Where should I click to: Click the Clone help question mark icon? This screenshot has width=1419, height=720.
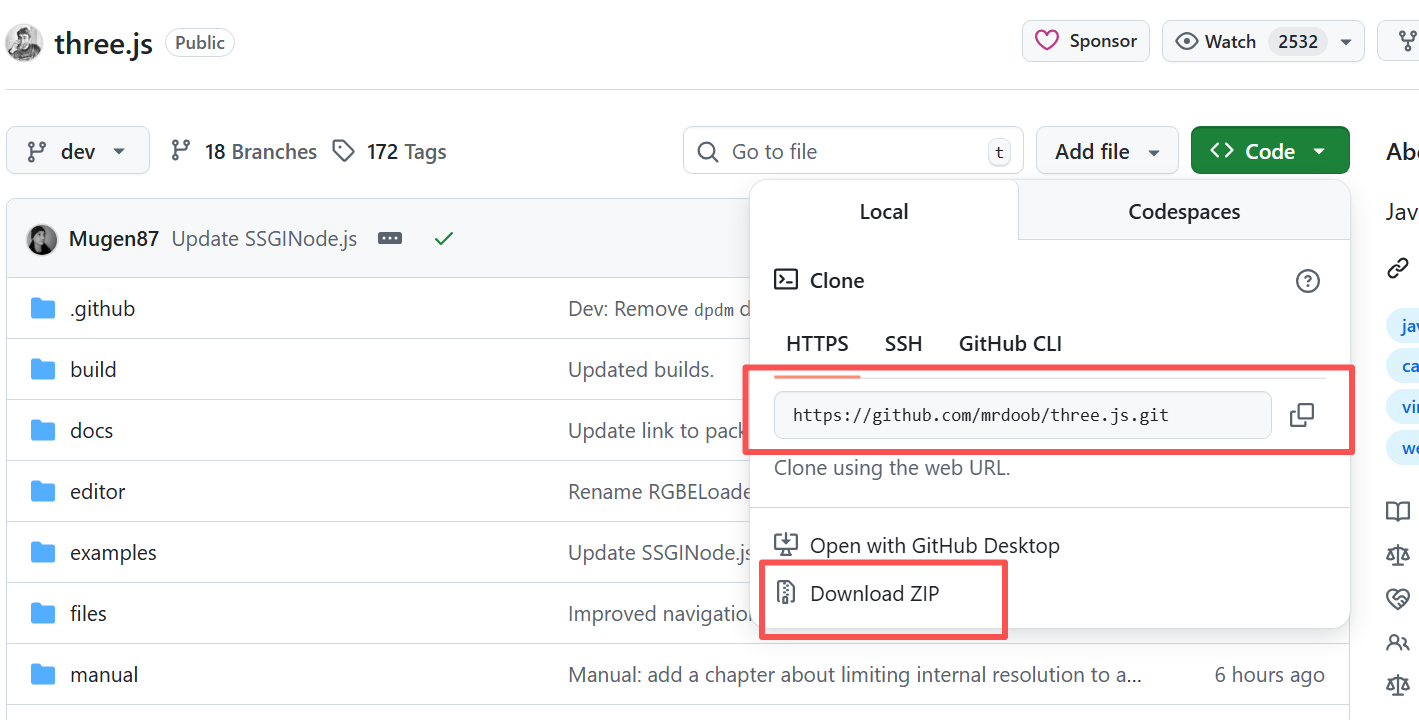click(1307, 281)
